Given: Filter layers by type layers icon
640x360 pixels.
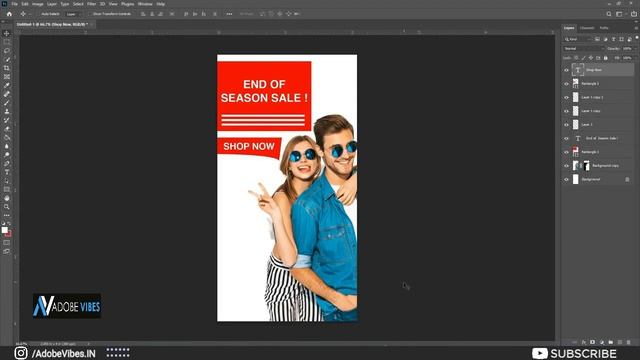Looking at the screenshot, I should 613,39.
